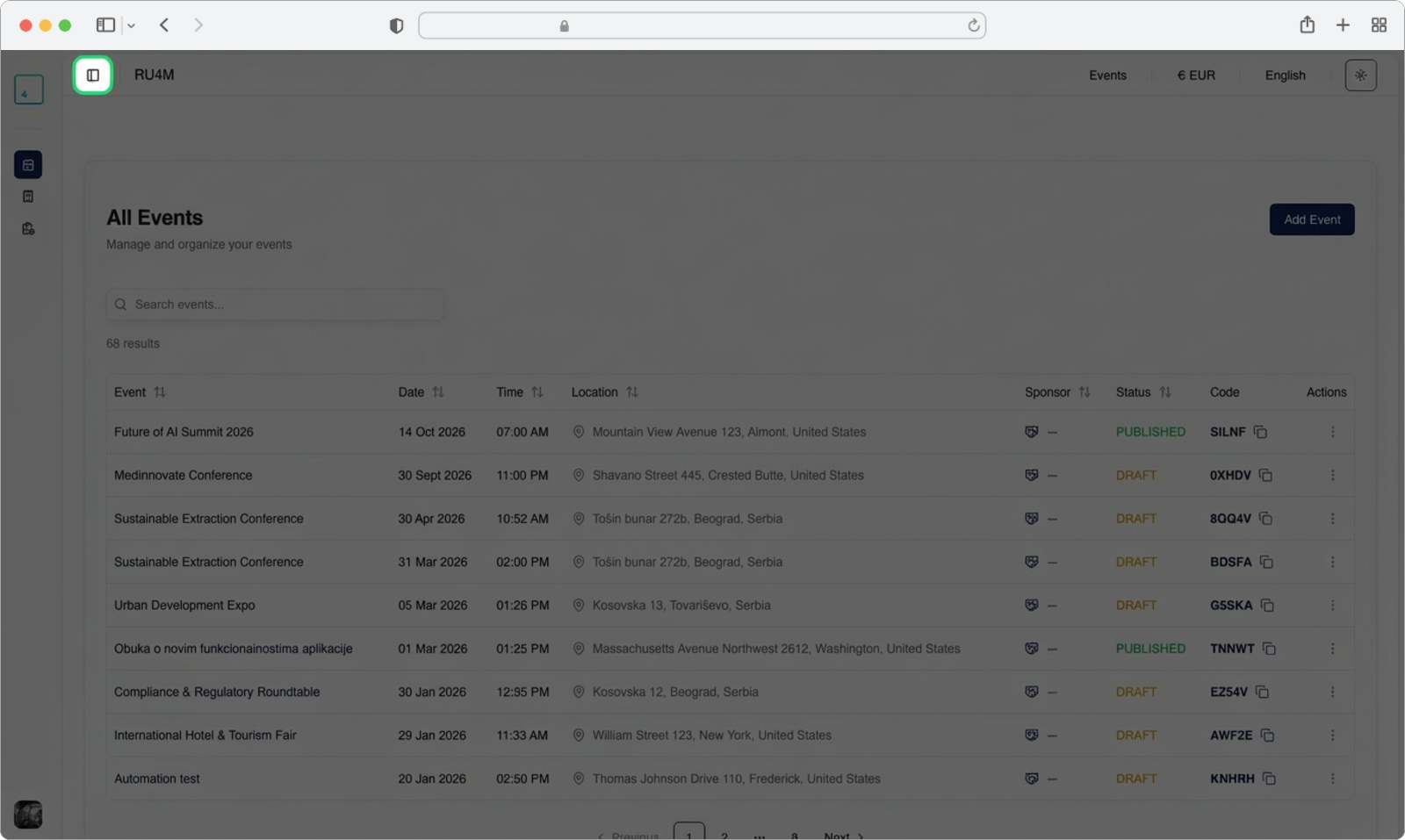Toggle the light/dark theme button

[x=1360, y=75]
